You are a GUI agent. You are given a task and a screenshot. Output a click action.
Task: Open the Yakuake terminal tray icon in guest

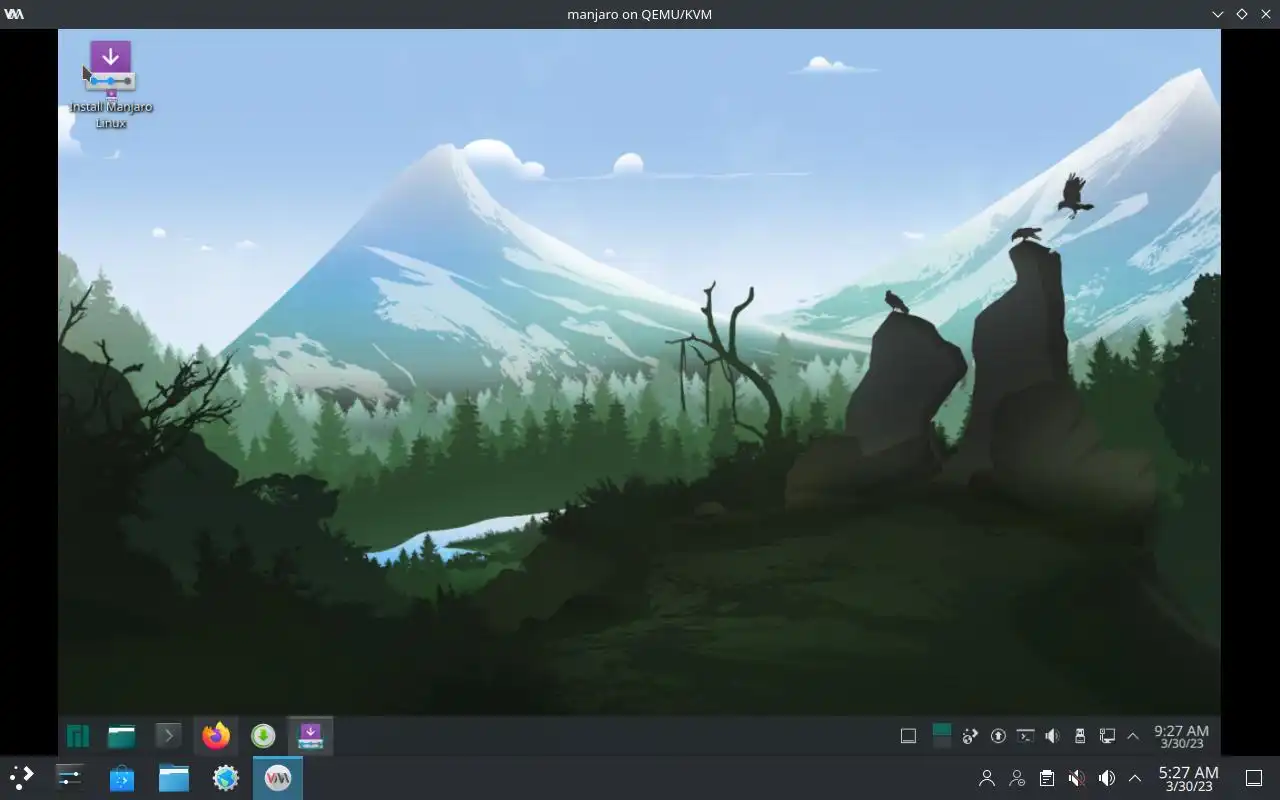tap(1025, 737)
